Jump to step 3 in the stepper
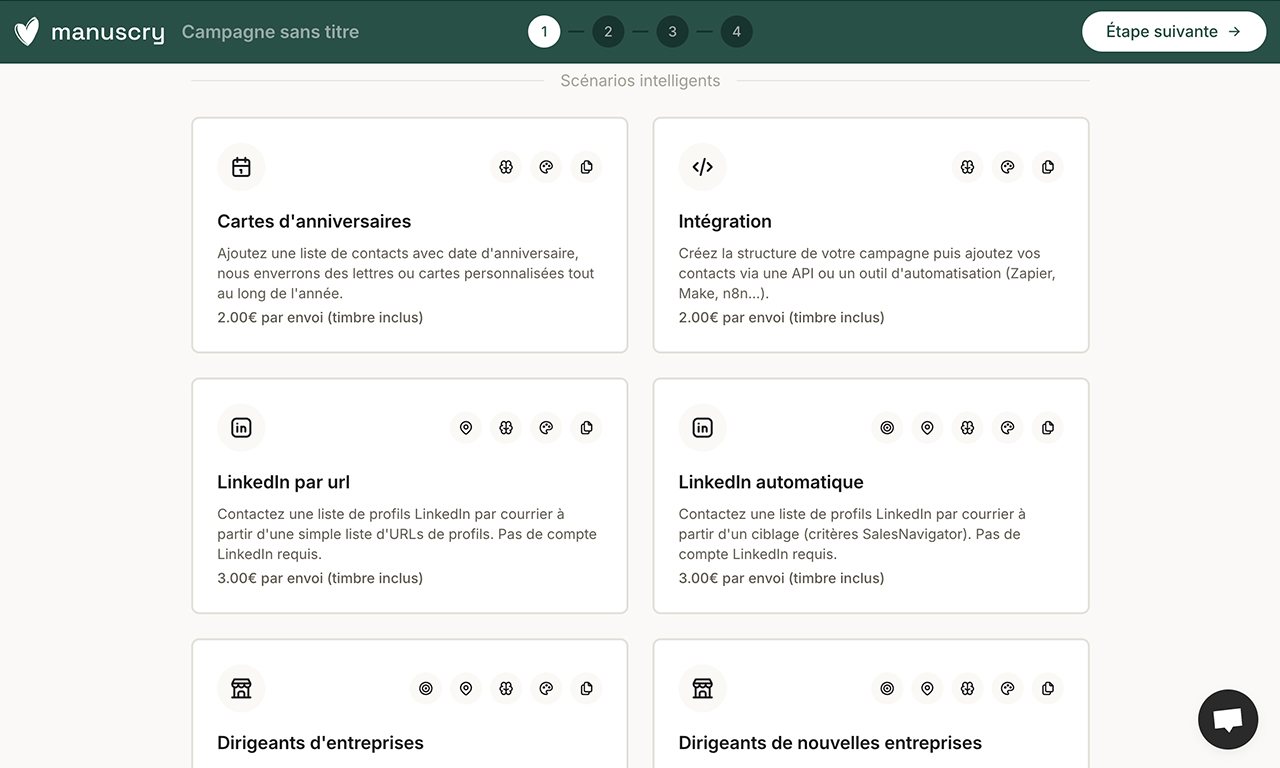Screen dimensions: 1280x768 (672, 31)
